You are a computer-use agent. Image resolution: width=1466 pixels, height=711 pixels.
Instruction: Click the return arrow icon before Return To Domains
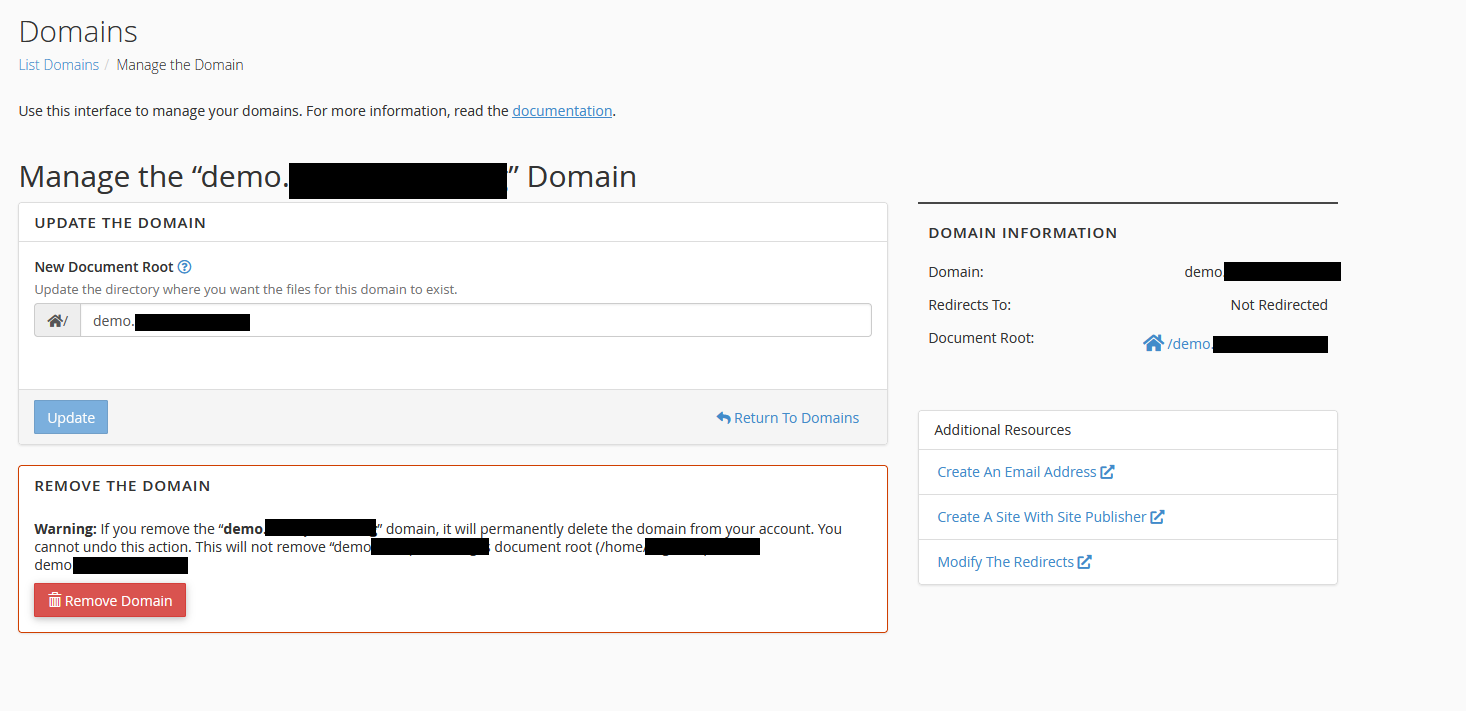click(x=723, y=418)
